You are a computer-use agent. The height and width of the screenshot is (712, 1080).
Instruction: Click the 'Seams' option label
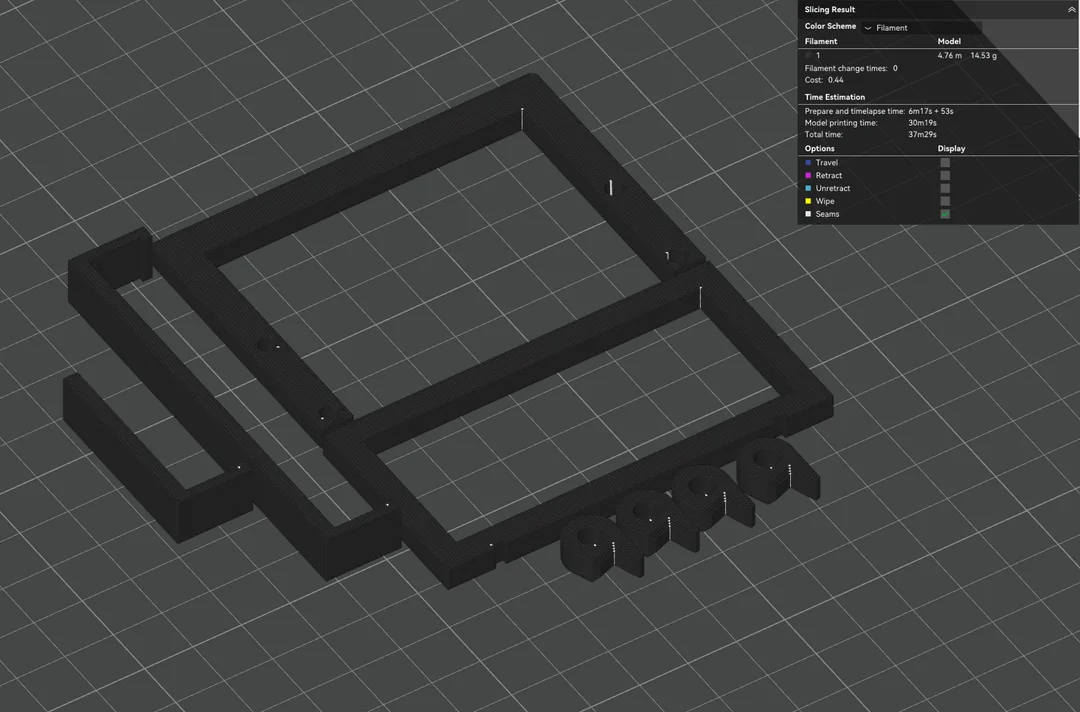(827, 214)
